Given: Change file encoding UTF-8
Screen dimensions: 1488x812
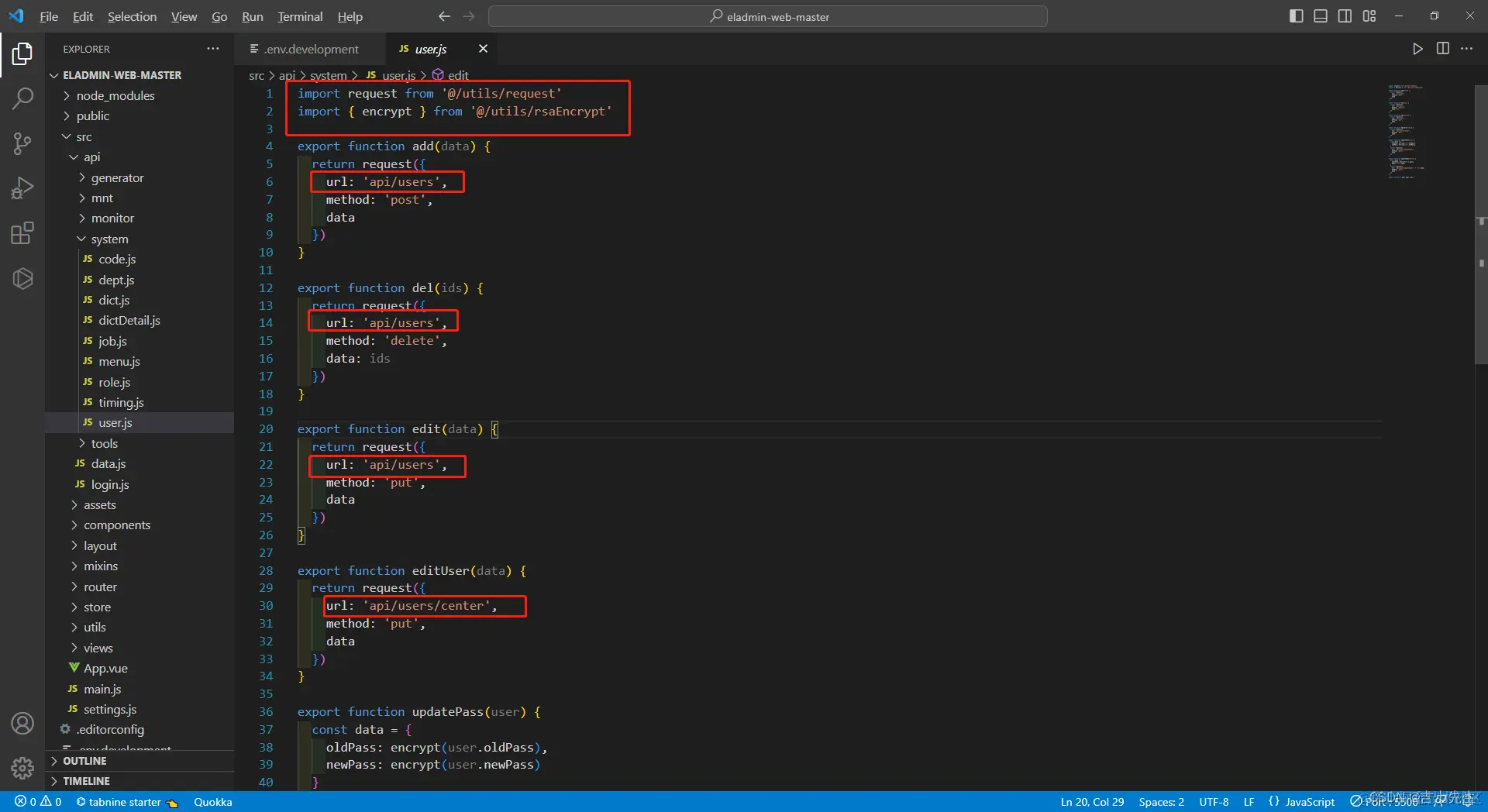Looking at the screenshot, I should (1214, 802).
